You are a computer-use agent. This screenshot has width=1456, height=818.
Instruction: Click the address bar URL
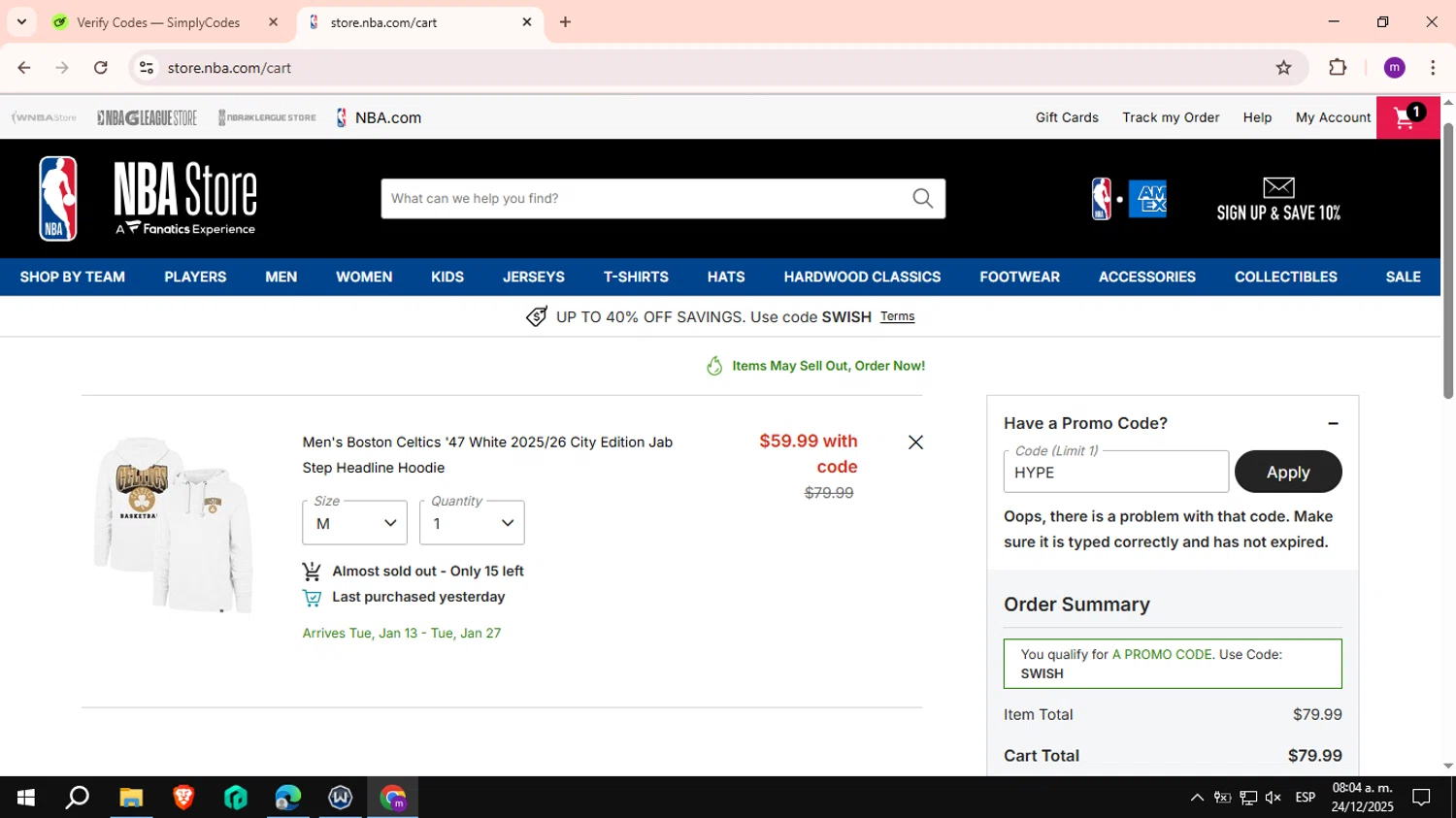pos(229,68)
